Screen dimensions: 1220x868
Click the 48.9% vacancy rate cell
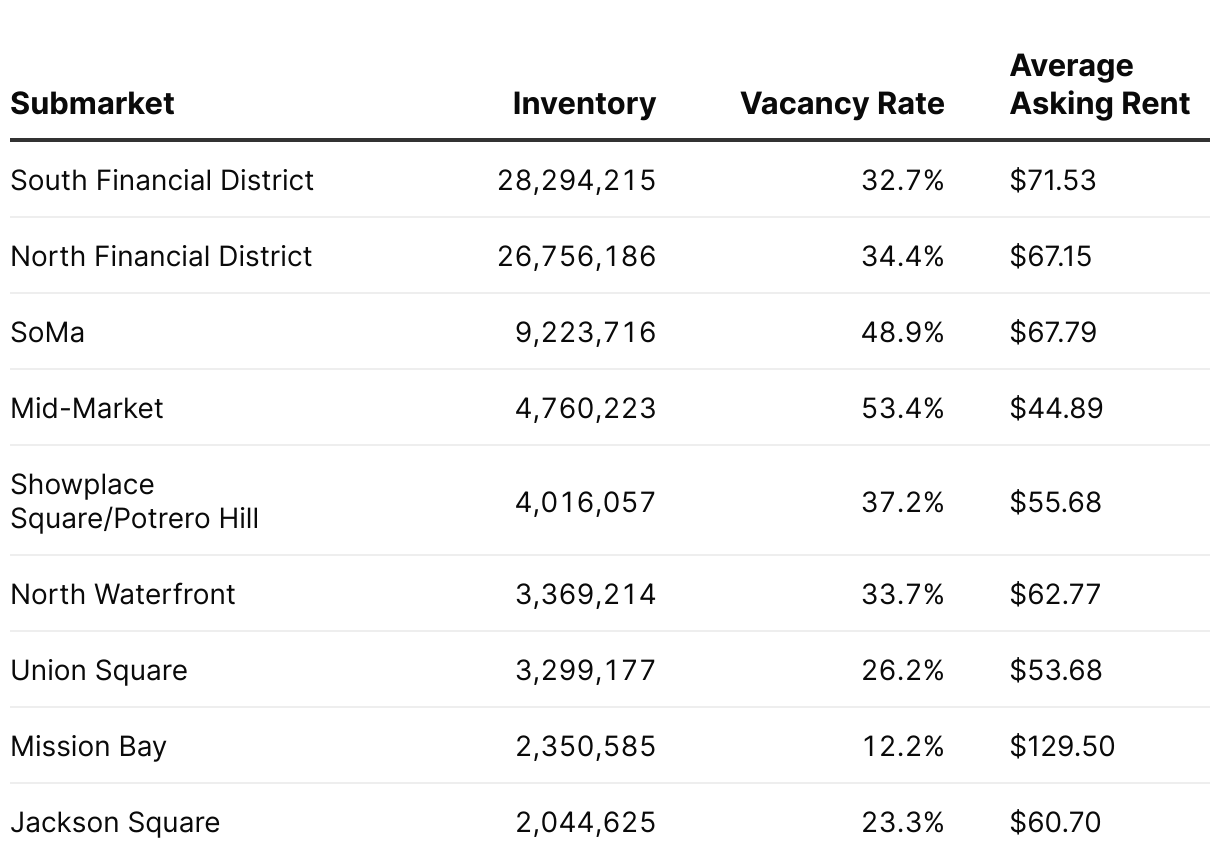[x=903, y=332]
